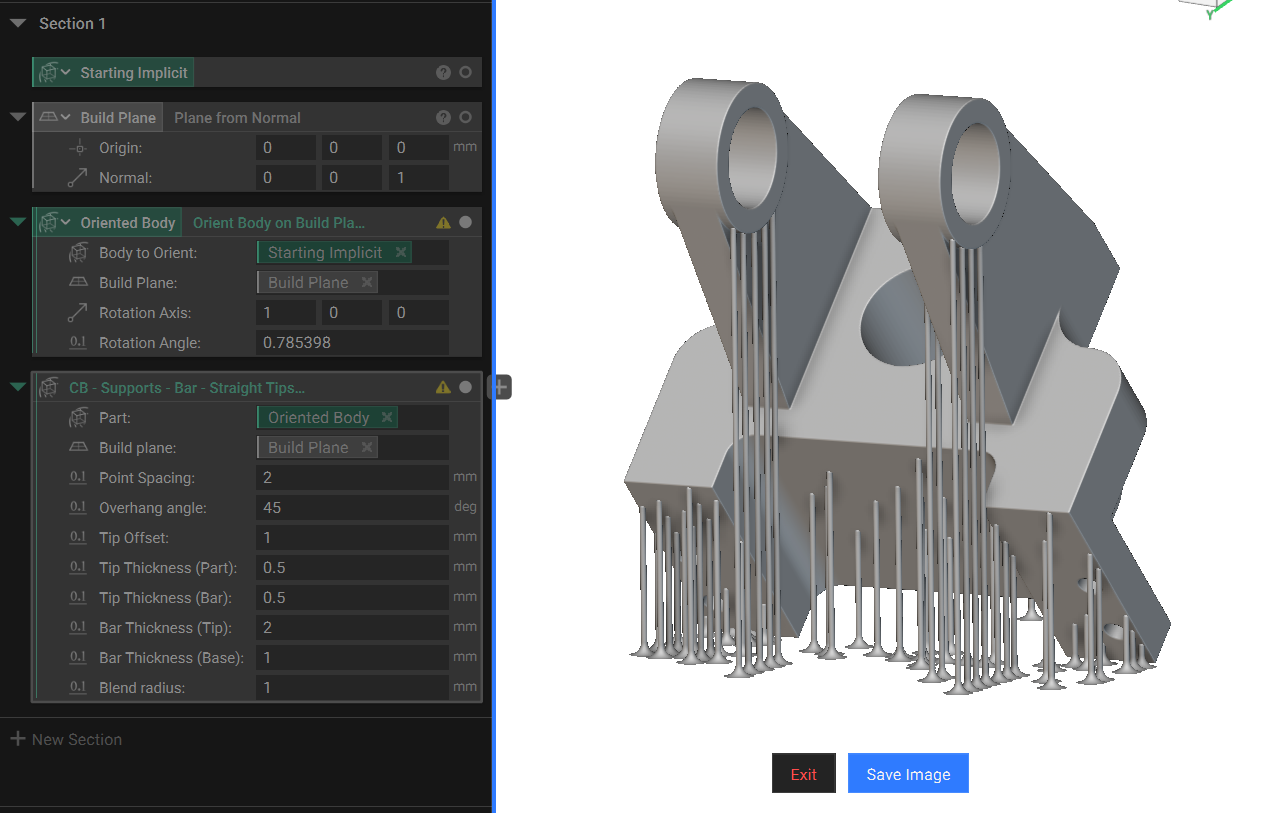Image resolution: width=1264 pixels, height=813 pixels.
Task: Click warning icon on CB Supports block
Action: click(x=443, y=387)
